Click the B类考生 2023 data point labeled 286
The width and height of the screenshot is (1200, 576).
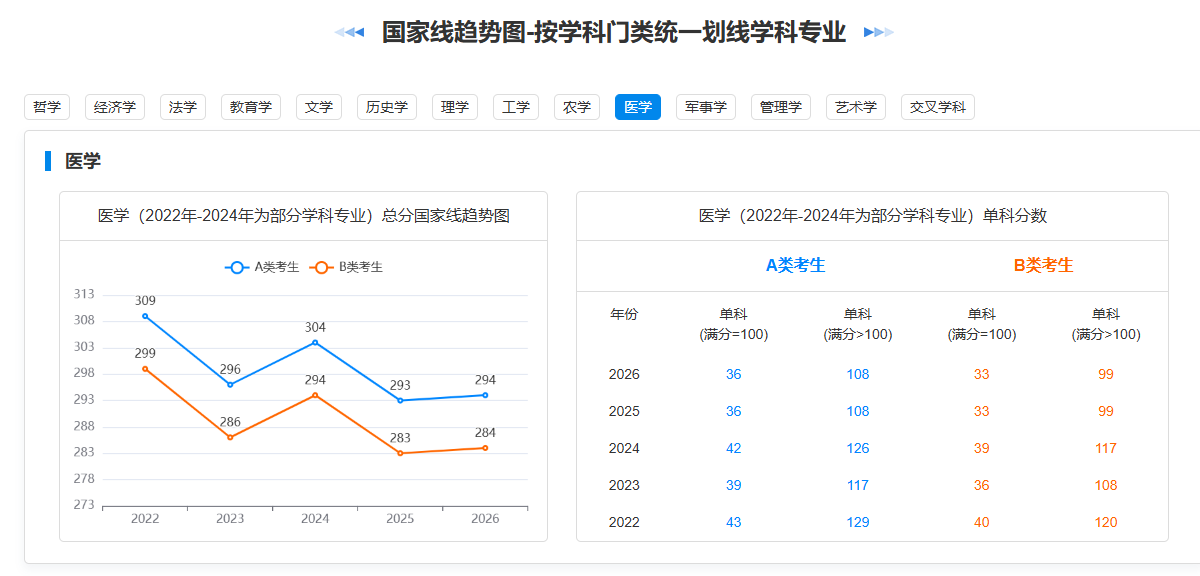coord(230,437)
